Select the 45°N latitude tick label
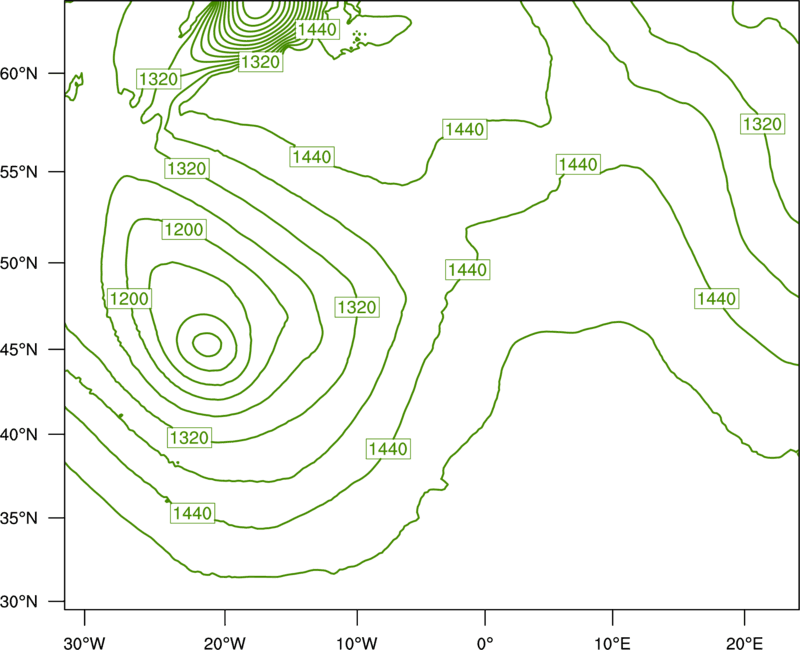 tap(19, 349)
